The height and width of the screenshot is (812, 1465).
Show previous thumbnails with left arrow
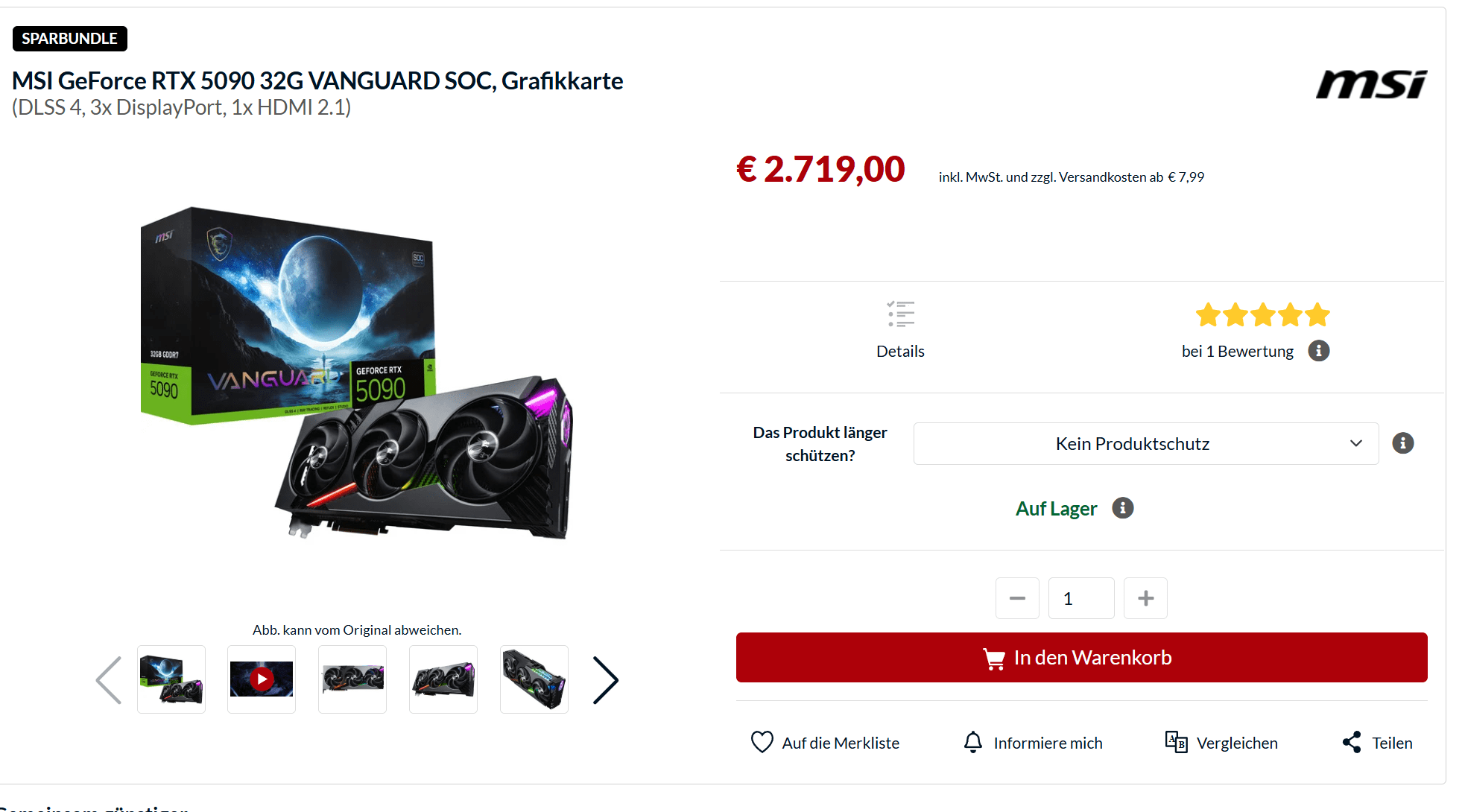pos(109,680)
